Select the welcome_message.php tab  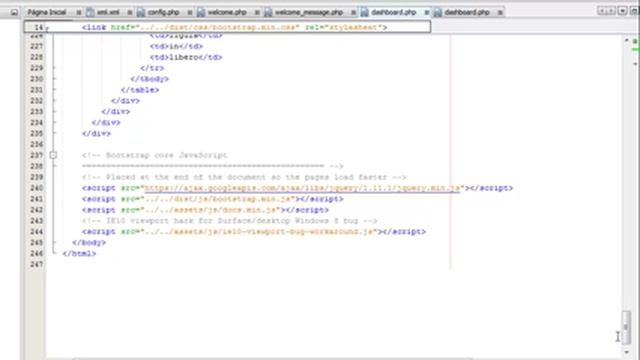tap(309, 12)
